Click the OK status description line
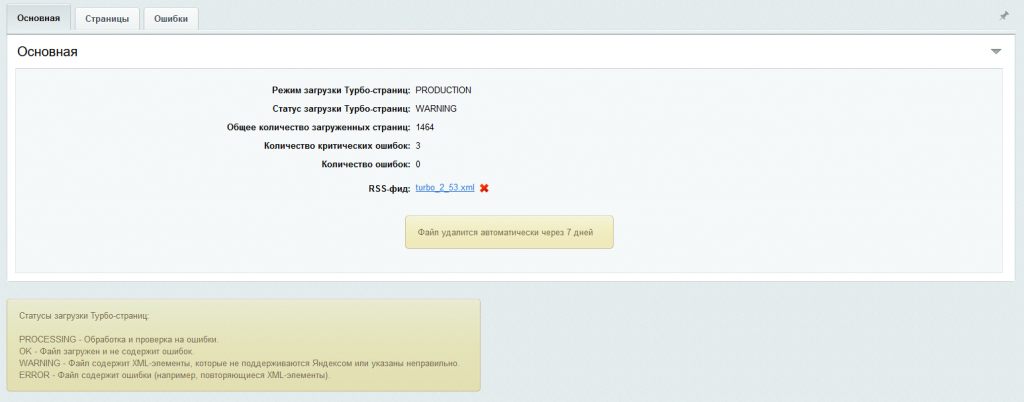 (x=105, y=351)
